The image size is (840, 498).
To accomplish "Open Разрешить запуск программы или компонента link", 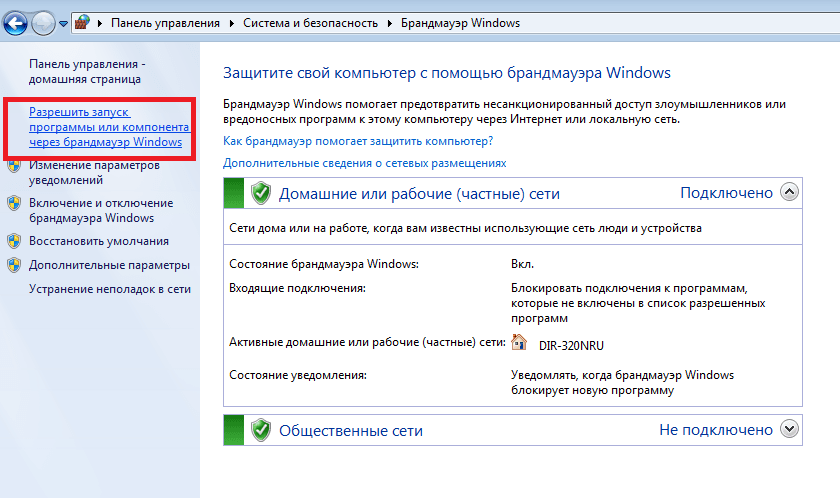I will (x=109, y=127).
